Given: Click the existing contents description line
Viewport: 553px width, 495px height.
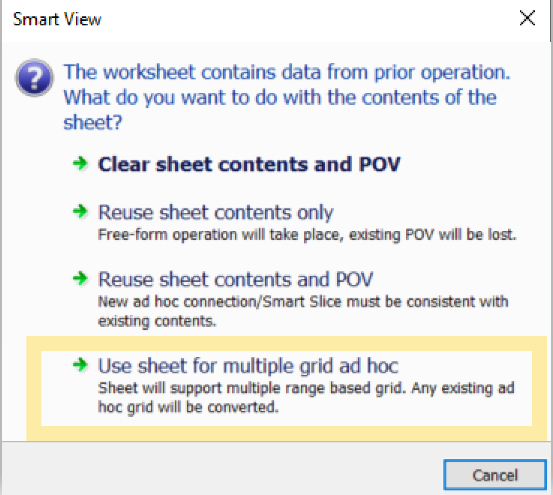Looking at the screenshot, I should (157, 321).
